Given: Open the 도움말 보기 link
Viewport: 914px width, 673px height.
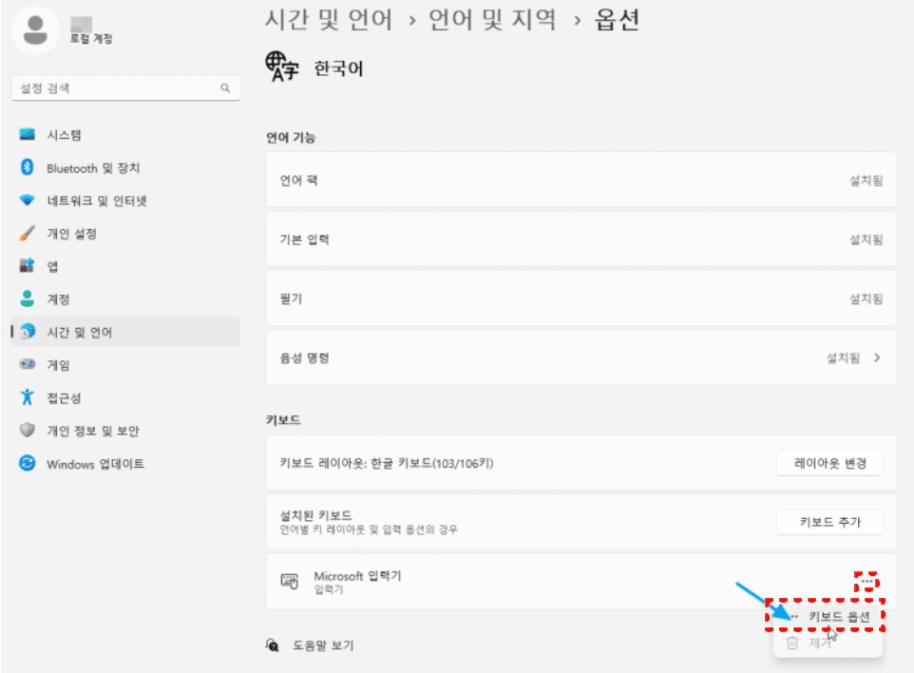Looking at the screenshot, I should click(x=323, y=646).
